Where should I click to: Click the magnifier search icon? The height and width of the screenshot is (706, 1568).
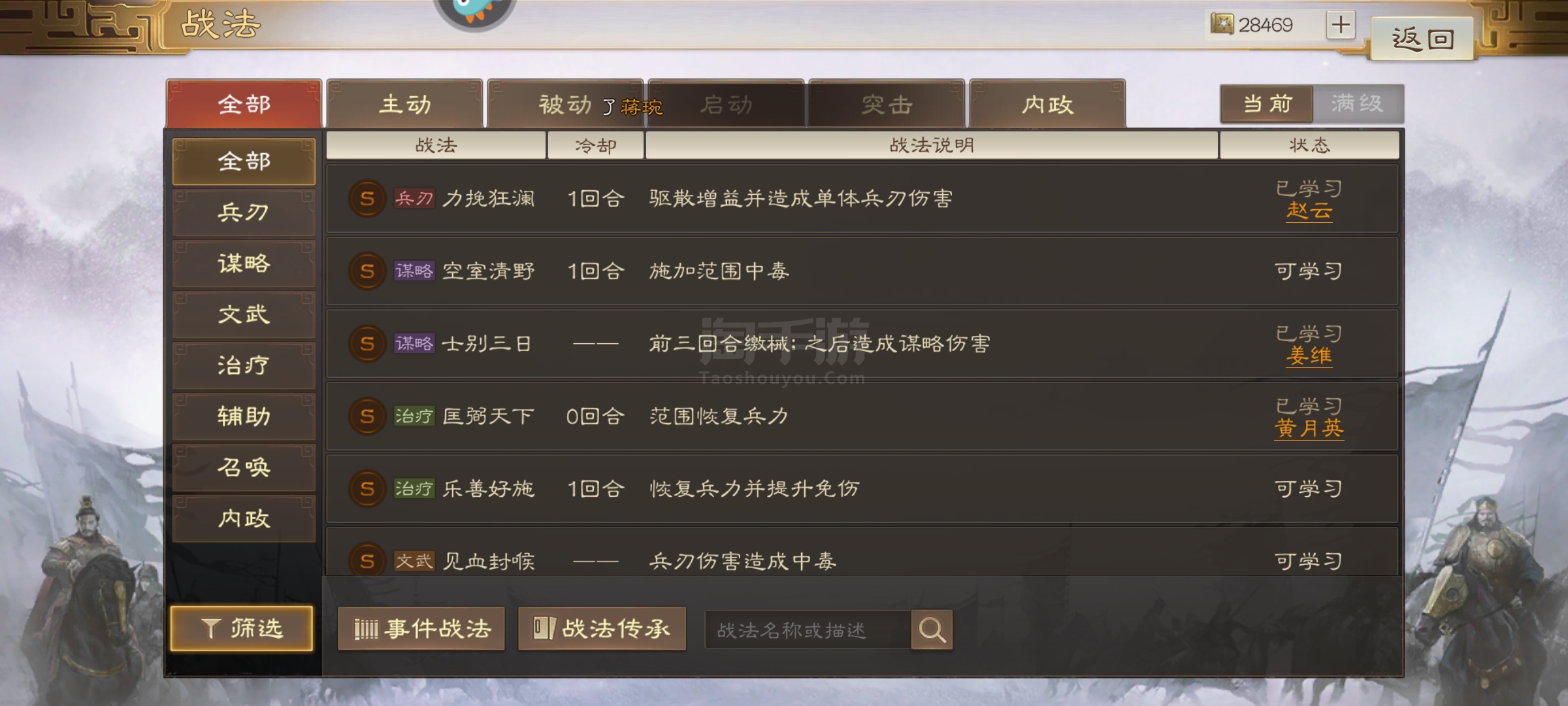(932, 630)
